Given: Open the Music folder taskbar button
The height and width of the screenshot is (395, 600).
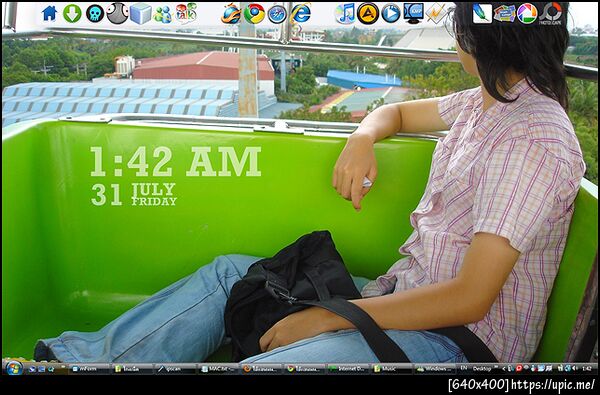Looking at the screenshot, I should pyautogui.click(x=391, y=369).
